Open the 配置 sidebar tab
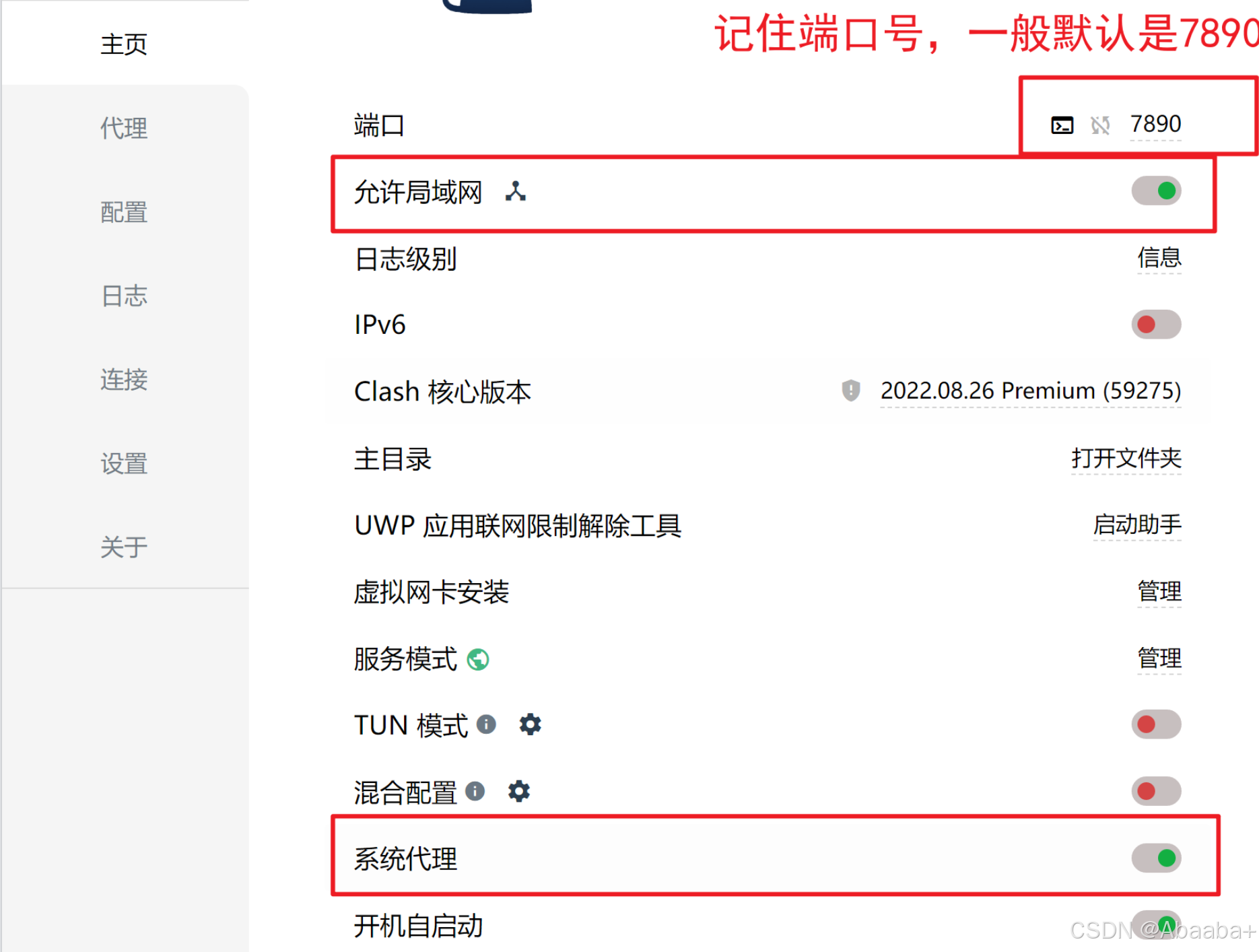 point(124,212)
